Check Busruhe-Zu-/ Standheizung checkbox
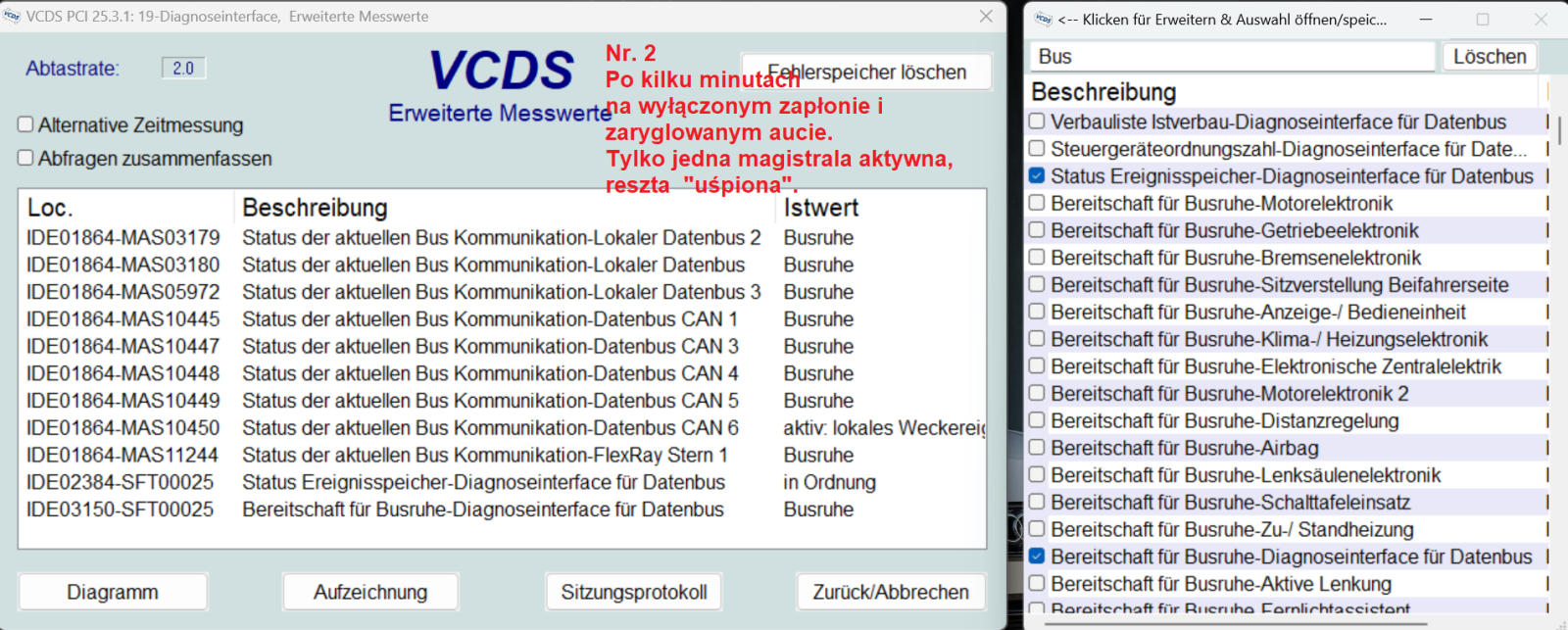The width and height of the screenshot is (1568, 630). [1037, 529]
